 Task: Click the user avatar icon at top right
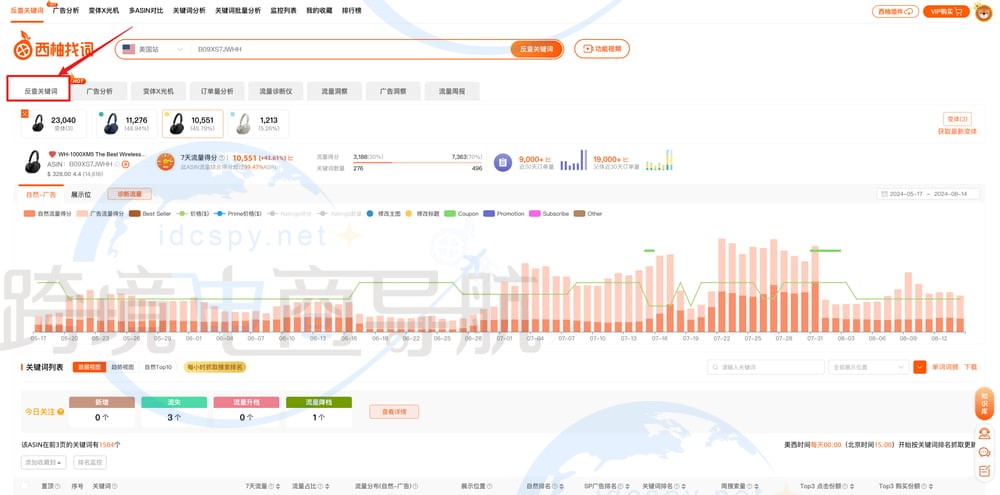(984, 12)
